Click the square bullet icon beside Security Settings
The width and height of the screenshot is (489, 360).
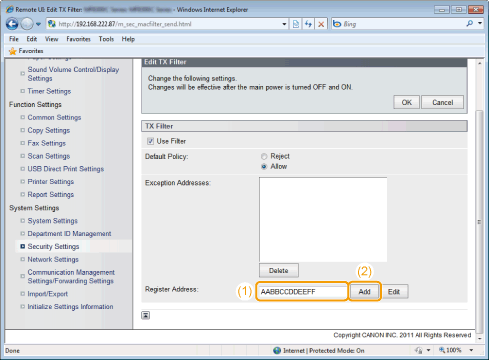tap(22, 247)
